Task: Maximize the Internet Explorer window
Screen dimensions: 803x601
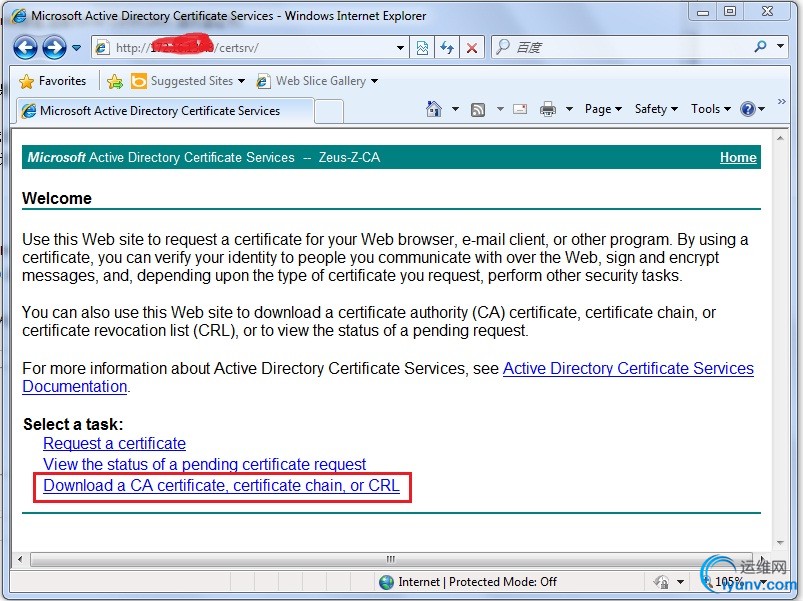Action: click(x=730, y=11)
